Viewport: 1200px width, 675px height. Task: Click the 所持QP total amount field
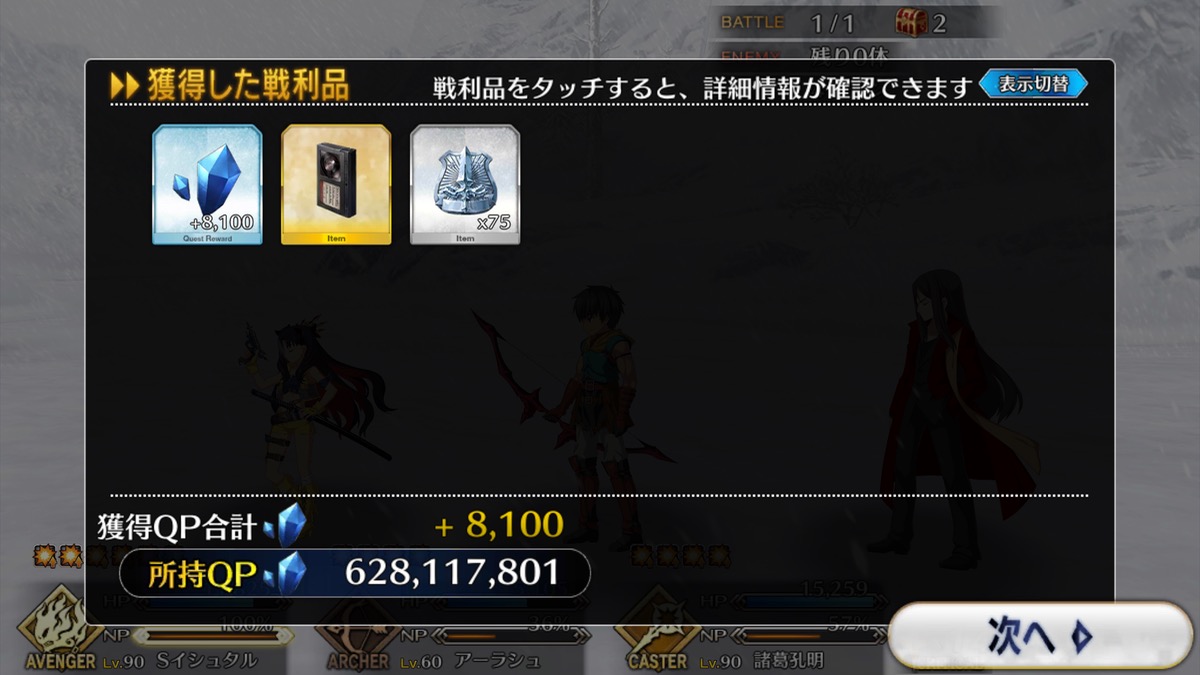(x=354, y=573)
